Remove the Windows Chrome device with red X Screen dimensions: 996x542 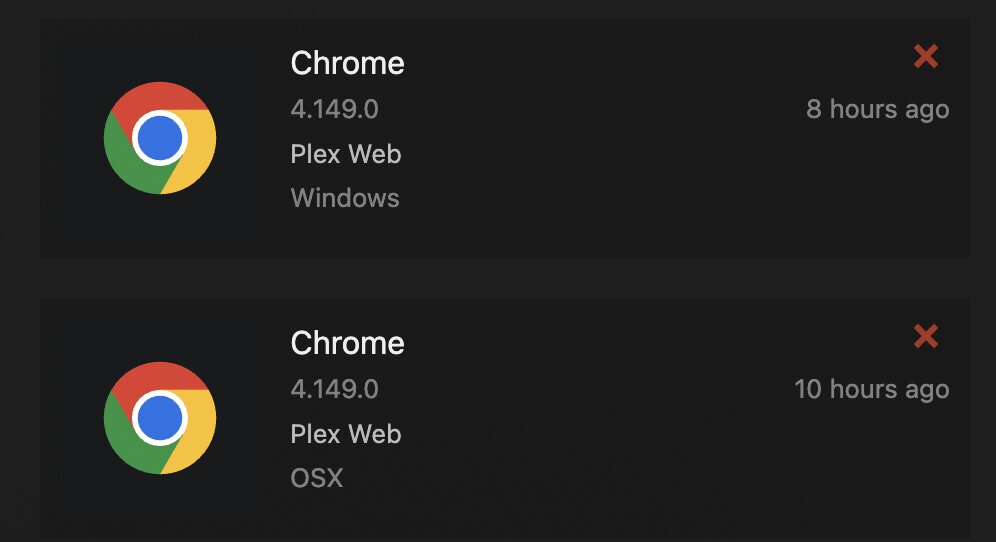click(x=926, y=57)
